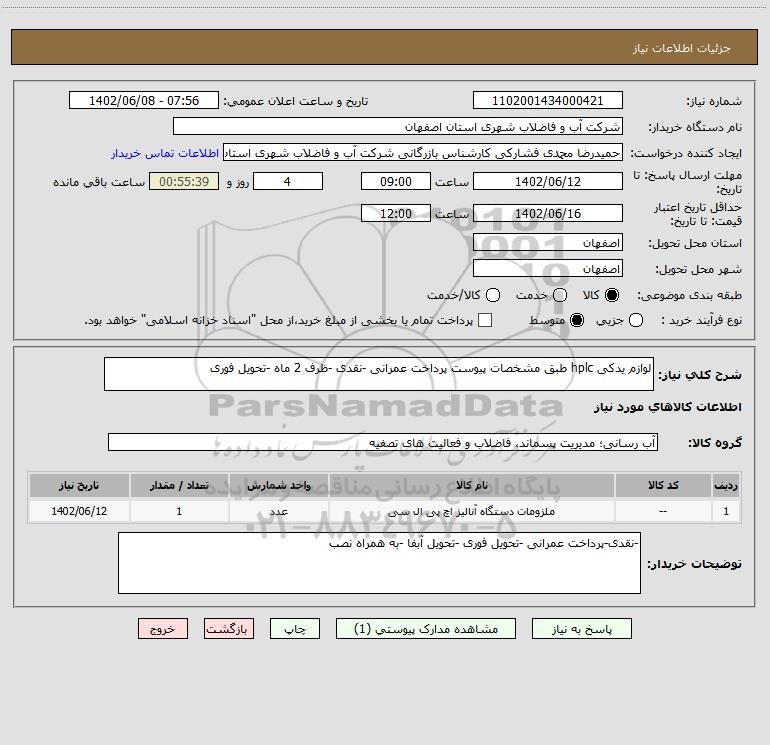The width and height of the screenshot is (770, 745).
Task: Click the response deadline date 1402/06/12 field
Action: 548,182
